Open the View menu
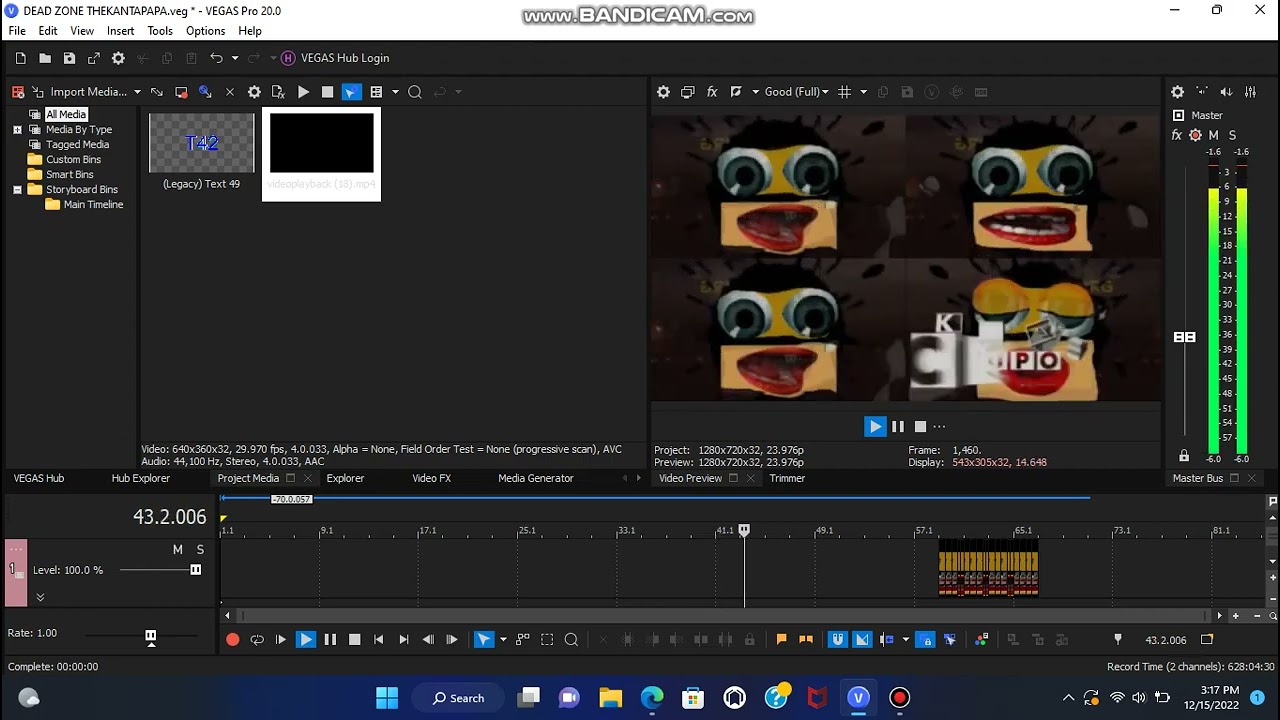The width and height of the screenshot is (1280, 720). tap(82, 31)
